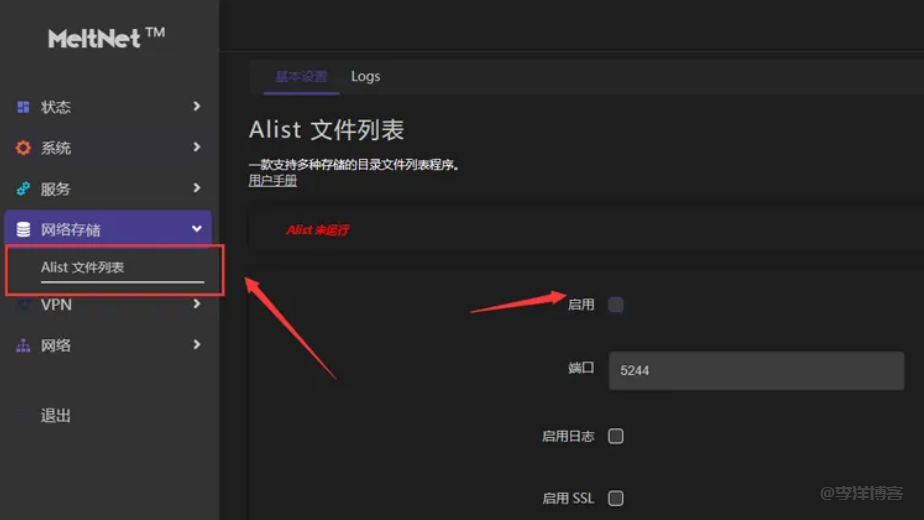
Task: Switch to the Logs tab
Action: (365, 77)
